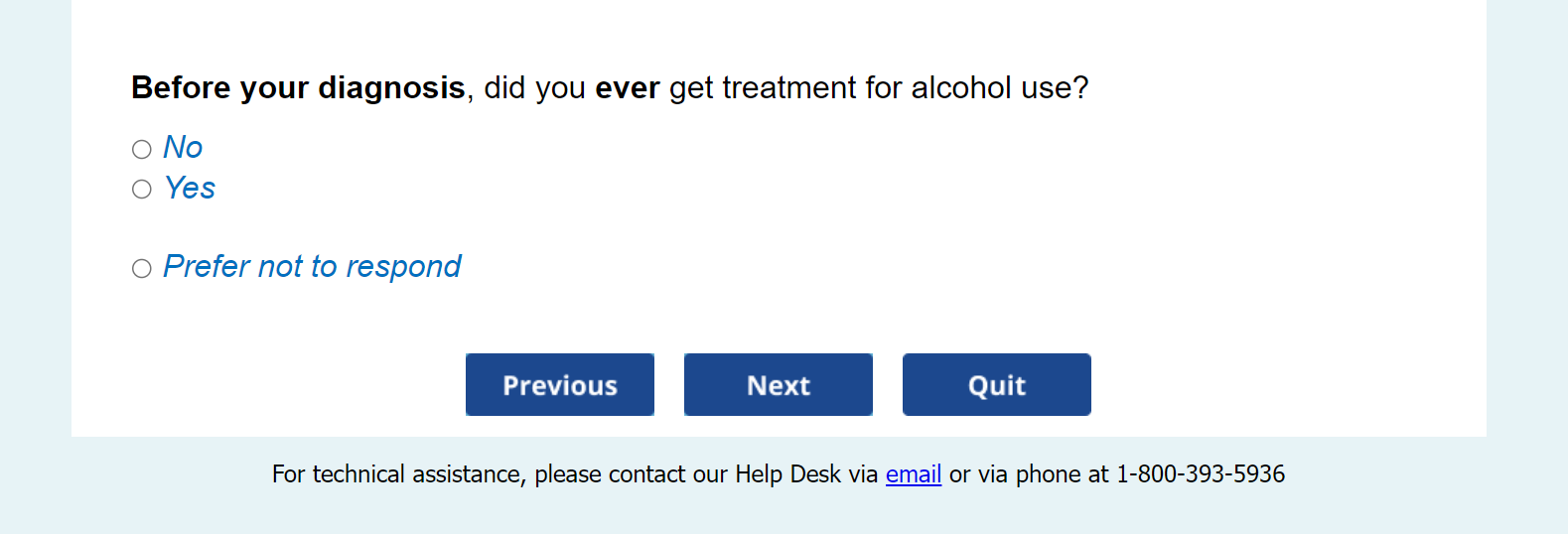Go back with the Previous button
This screenshot has width=1568, height=534.
pos(560,385)
